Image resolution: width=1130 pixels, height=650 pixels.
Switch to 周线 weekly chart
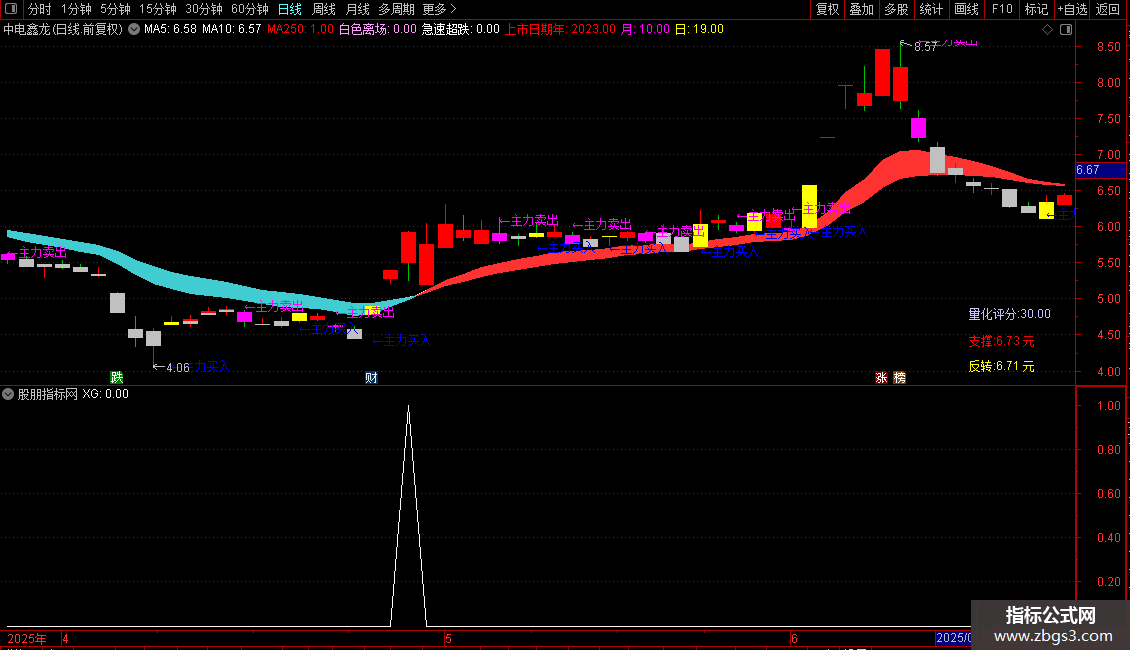pyautogui.click(x=324, y=9)
